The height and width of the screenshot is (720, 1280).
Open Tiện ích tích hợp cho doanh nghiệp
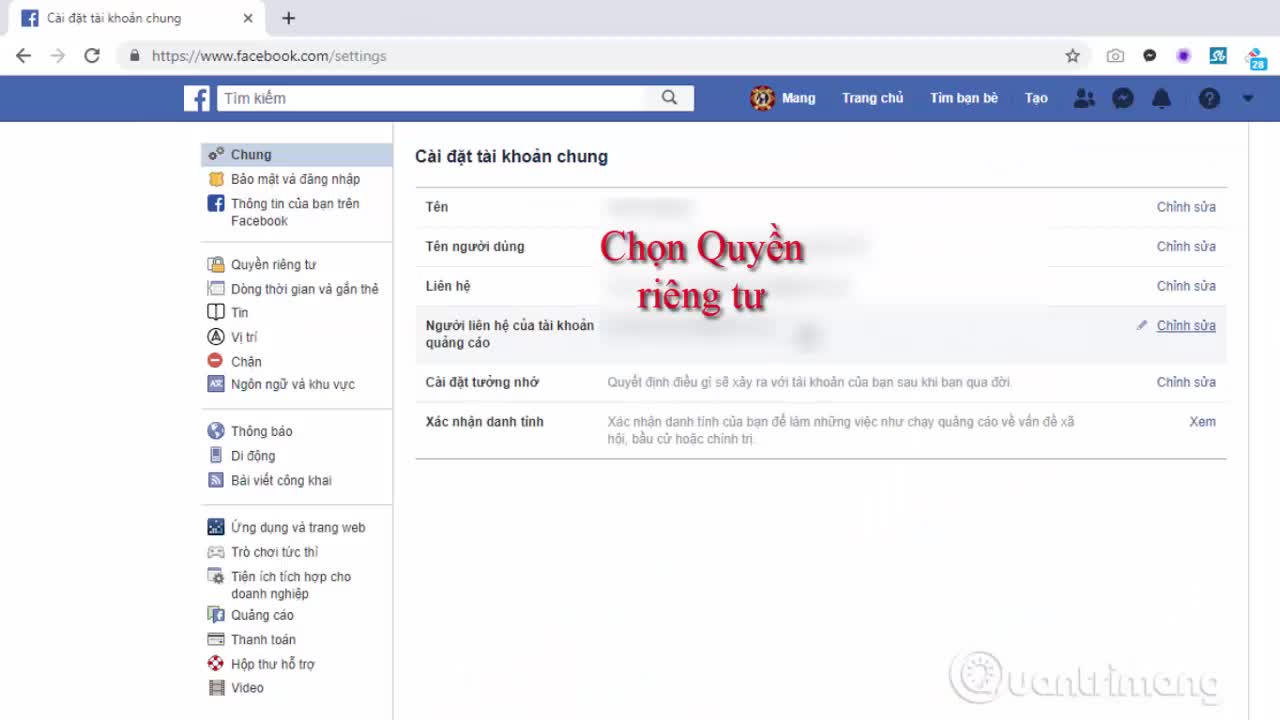pos(290,585)
